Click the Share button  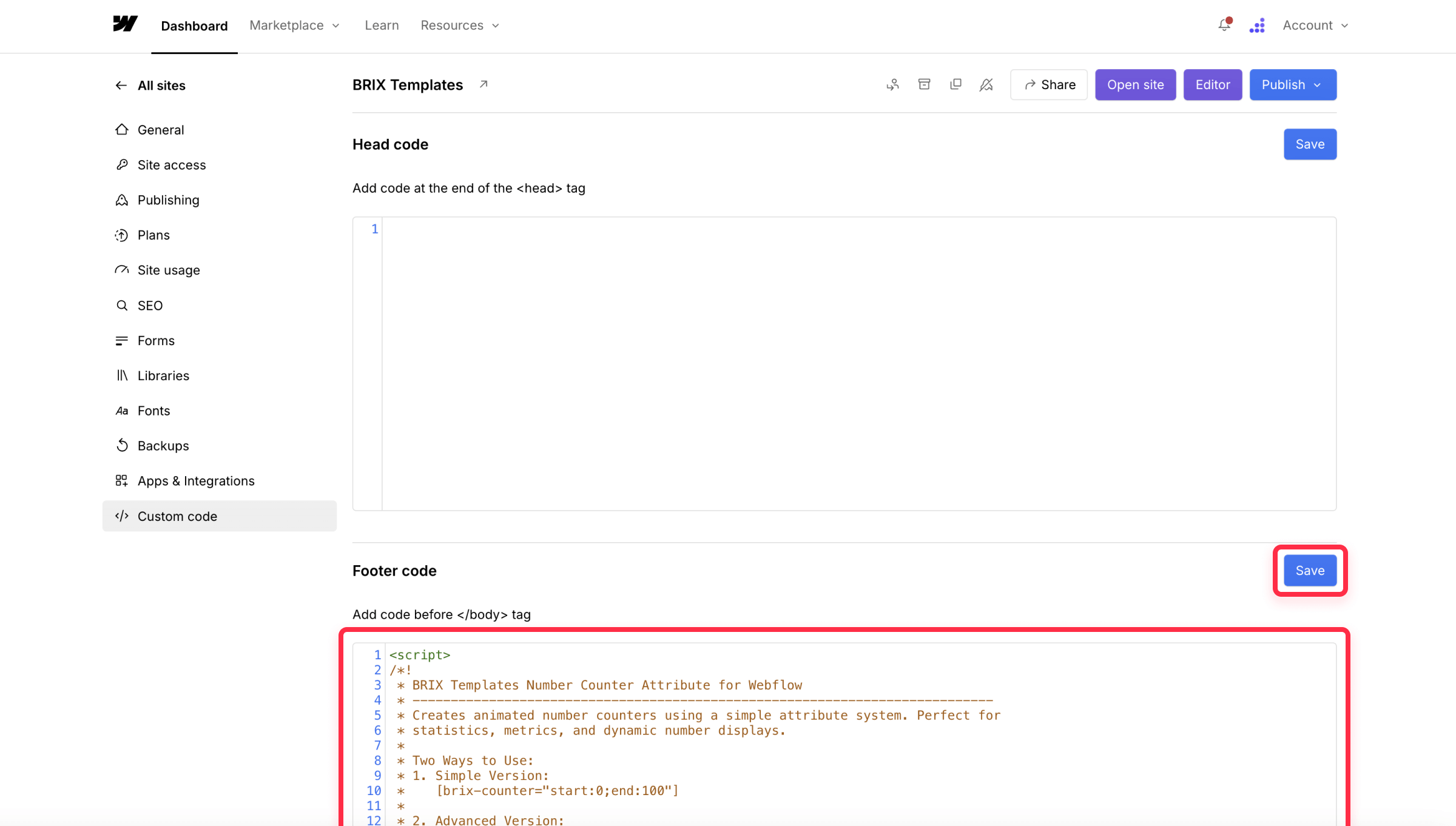pos(1049,85)
